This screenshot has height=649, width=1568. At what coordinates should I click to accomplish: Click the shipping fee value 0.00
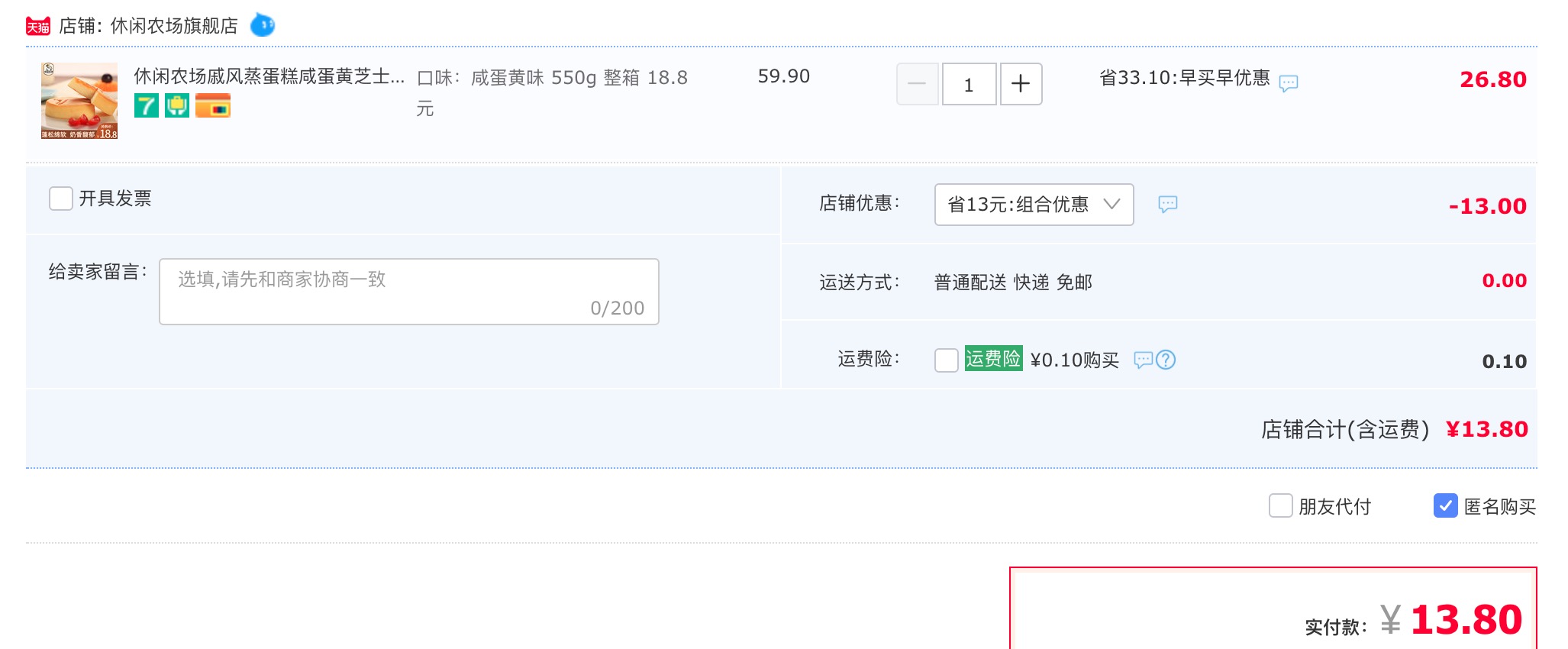click(1505, 281)
